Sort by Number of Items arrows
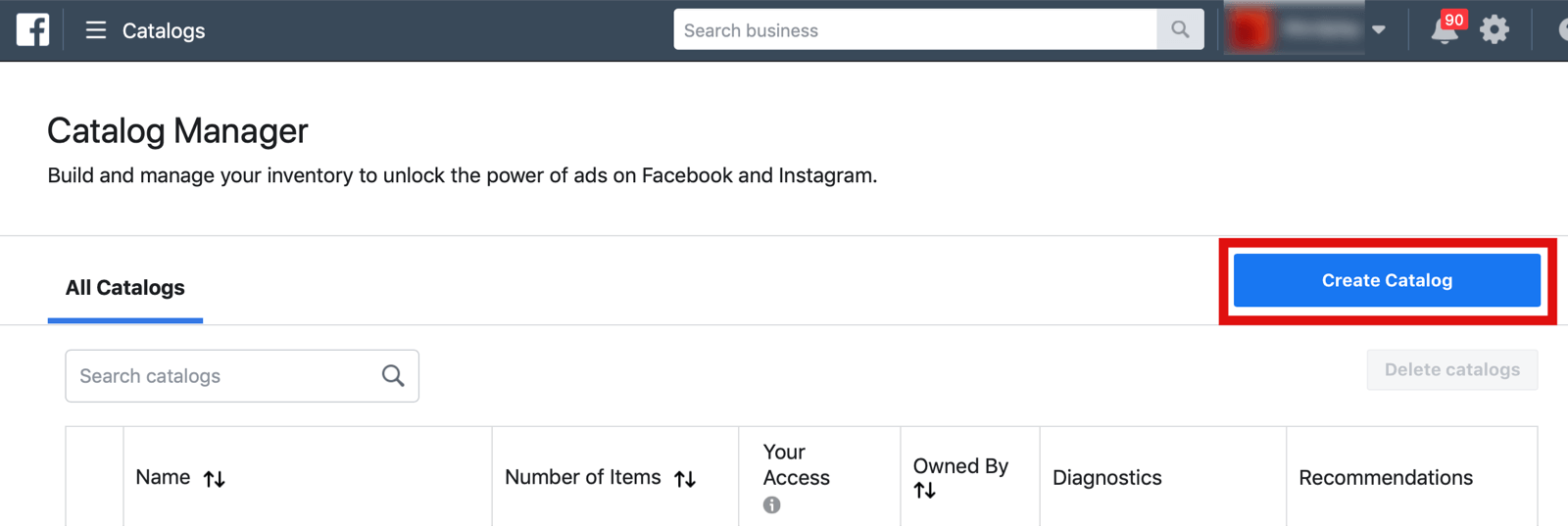This screenshot has width=1568, height=526. coord(685,479)
